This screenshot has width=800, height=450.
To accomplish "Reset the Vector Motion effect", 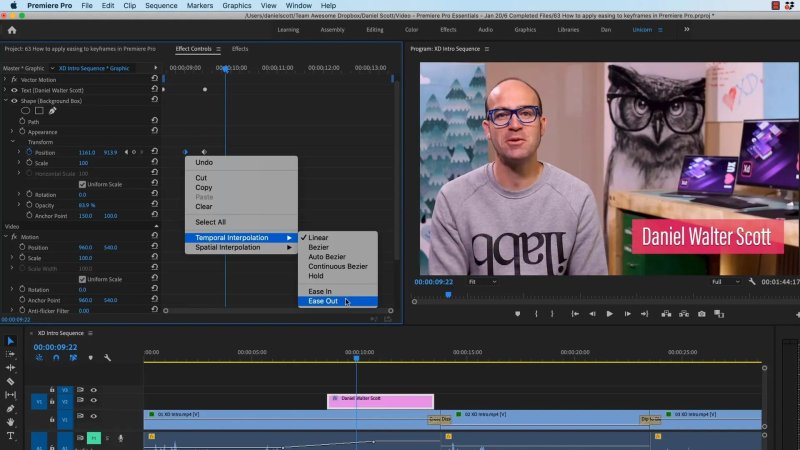I will [x=155, y=79].
